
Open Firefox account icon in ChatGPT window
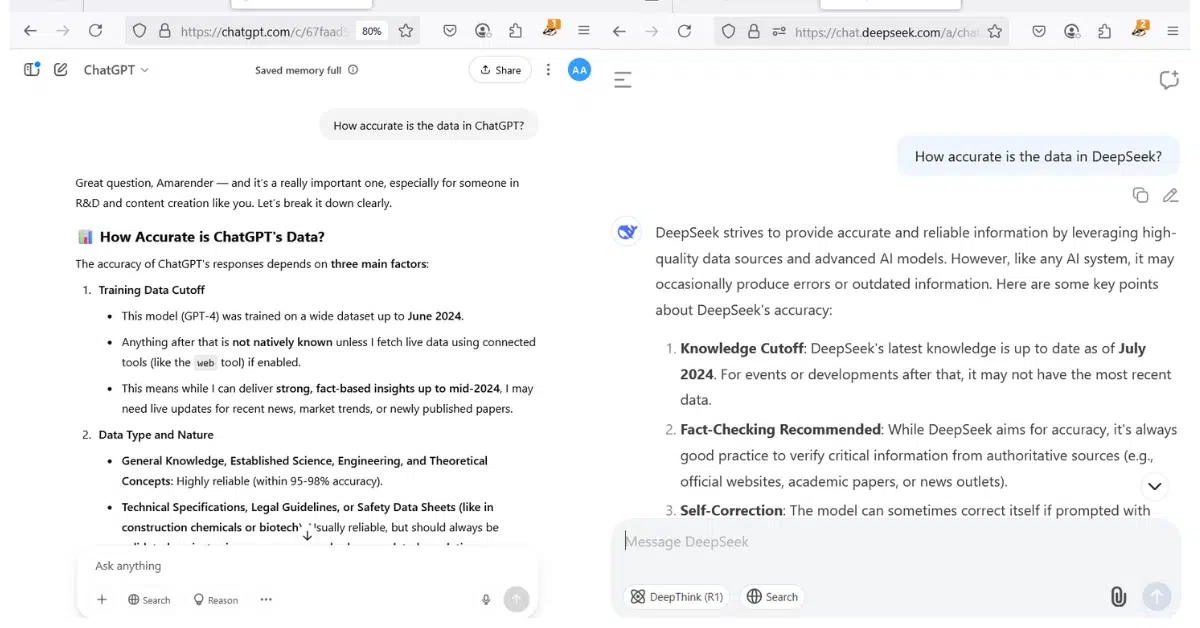click(483, 31)
